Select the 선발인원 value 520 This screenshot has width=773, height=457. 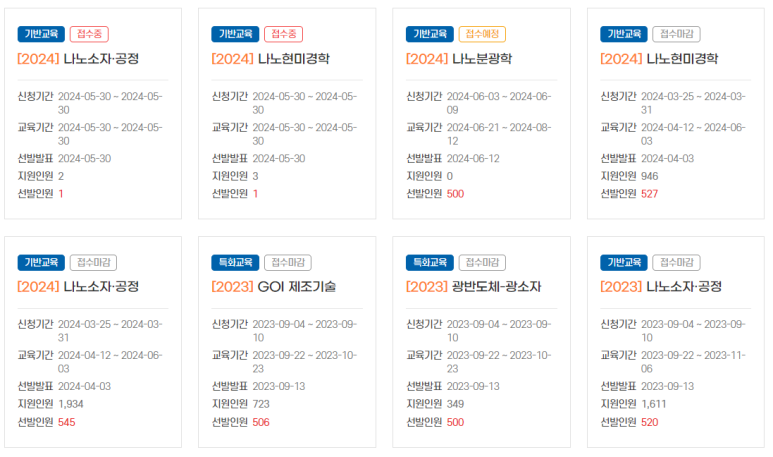[x=649, y=422]
